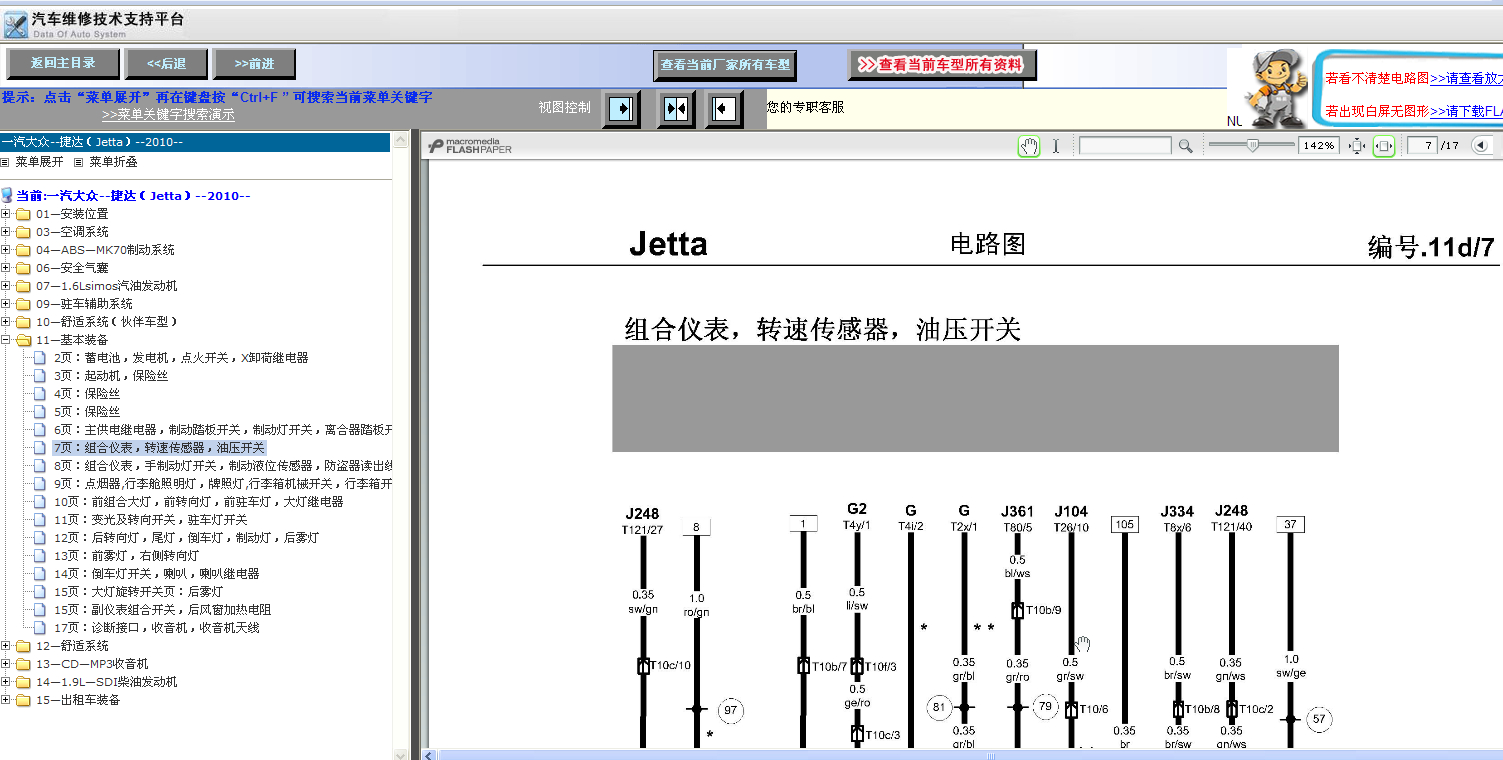Click the view control right-arrow panel icon

tap(621, 108)
